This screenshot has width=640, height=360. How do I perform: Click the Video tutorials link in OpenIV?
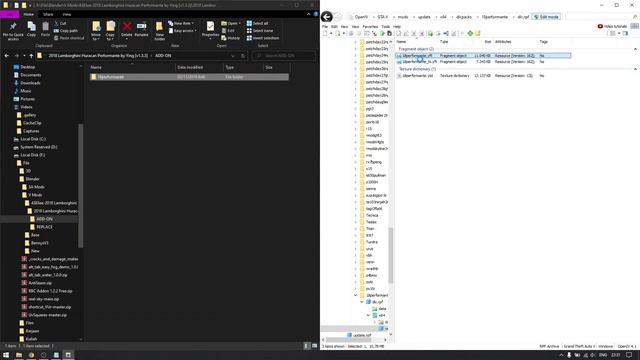pyautogui.click(x=612, y=27)
